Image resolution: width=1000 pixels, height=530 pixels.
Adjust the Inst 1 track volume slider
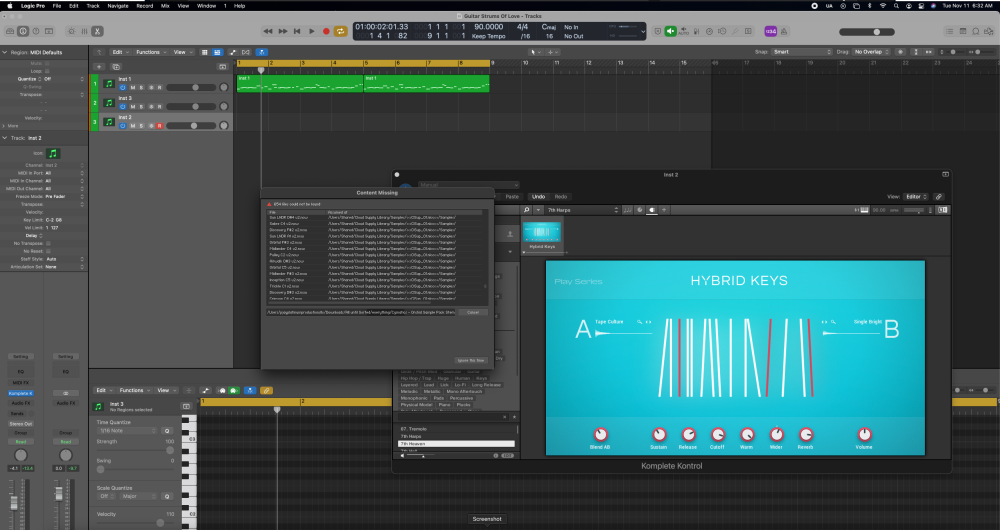tap(190, 87)
